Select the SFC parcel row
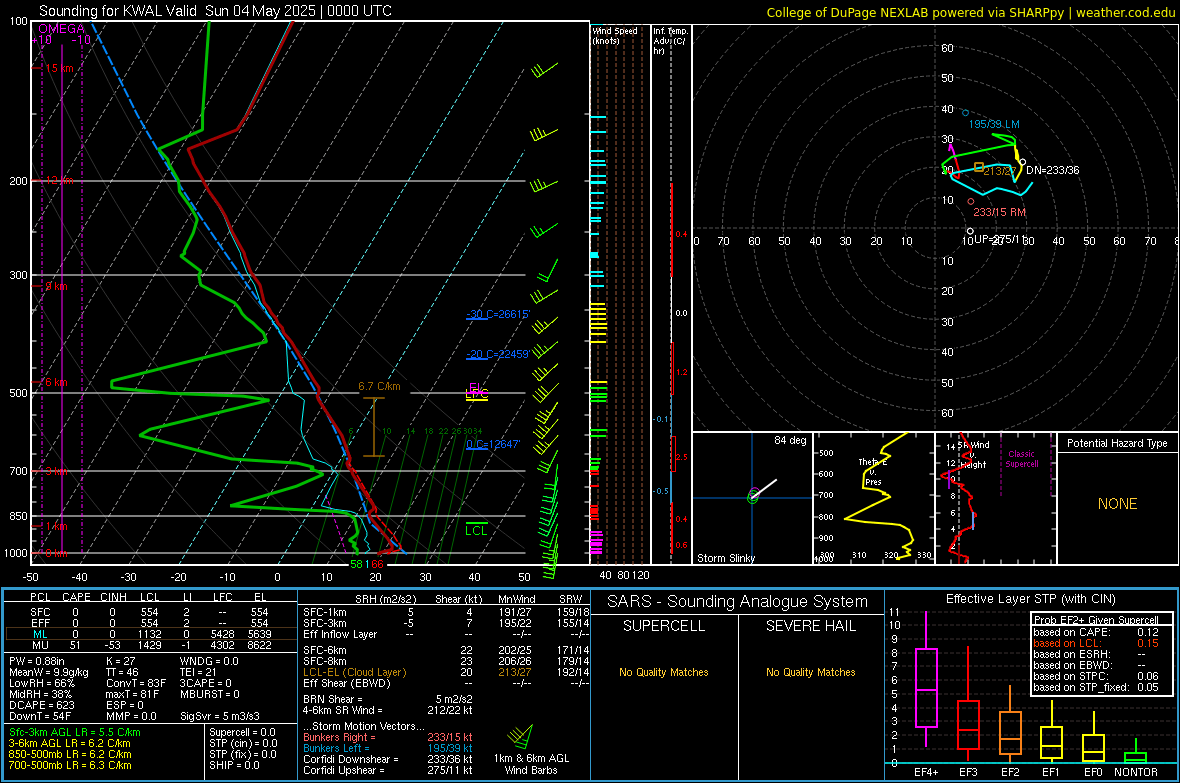The image size is (1180, 783). 150,612
